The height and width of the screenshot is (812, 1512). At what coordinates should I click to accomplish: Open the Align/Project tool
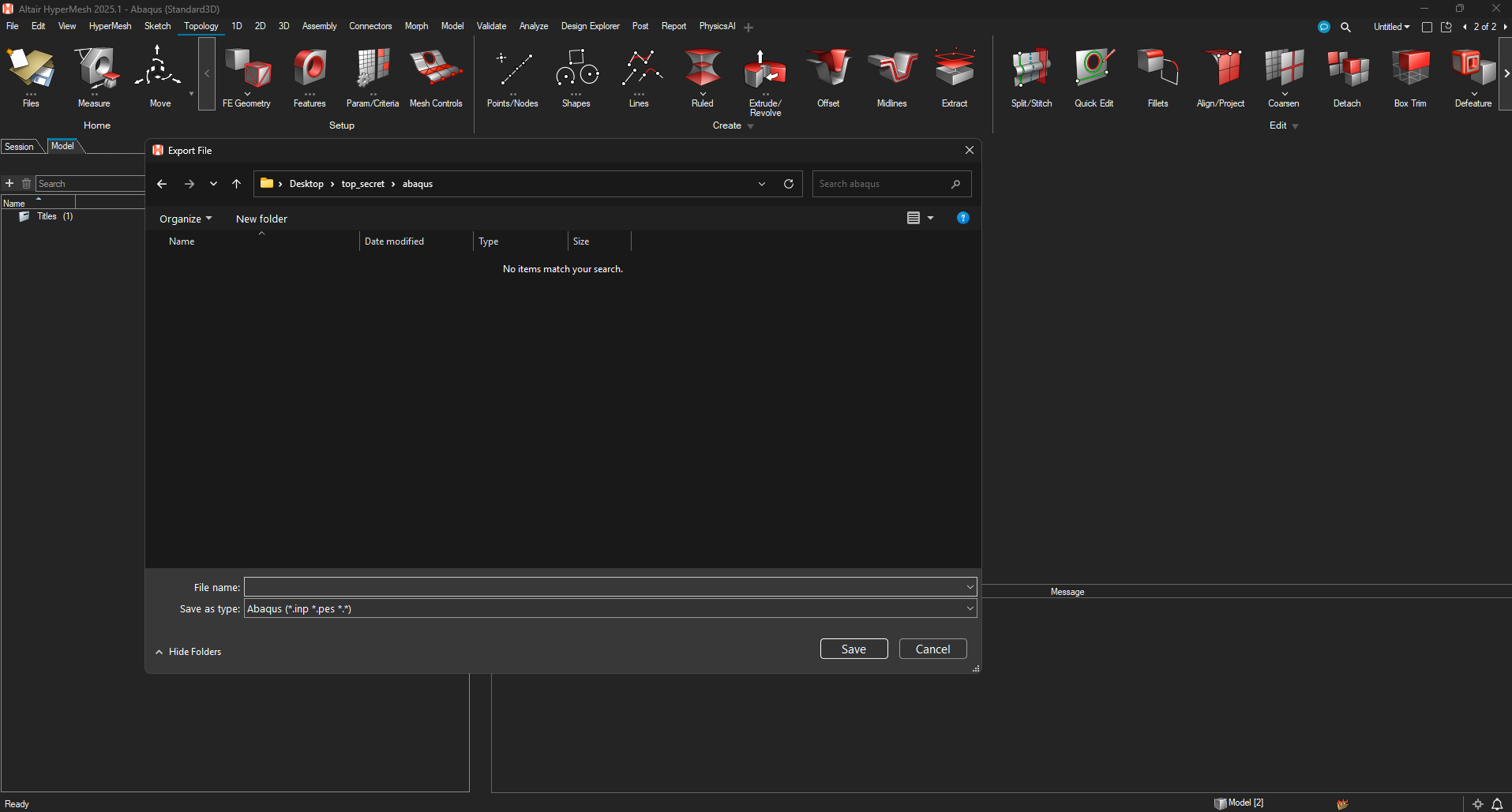(1221, 77)
